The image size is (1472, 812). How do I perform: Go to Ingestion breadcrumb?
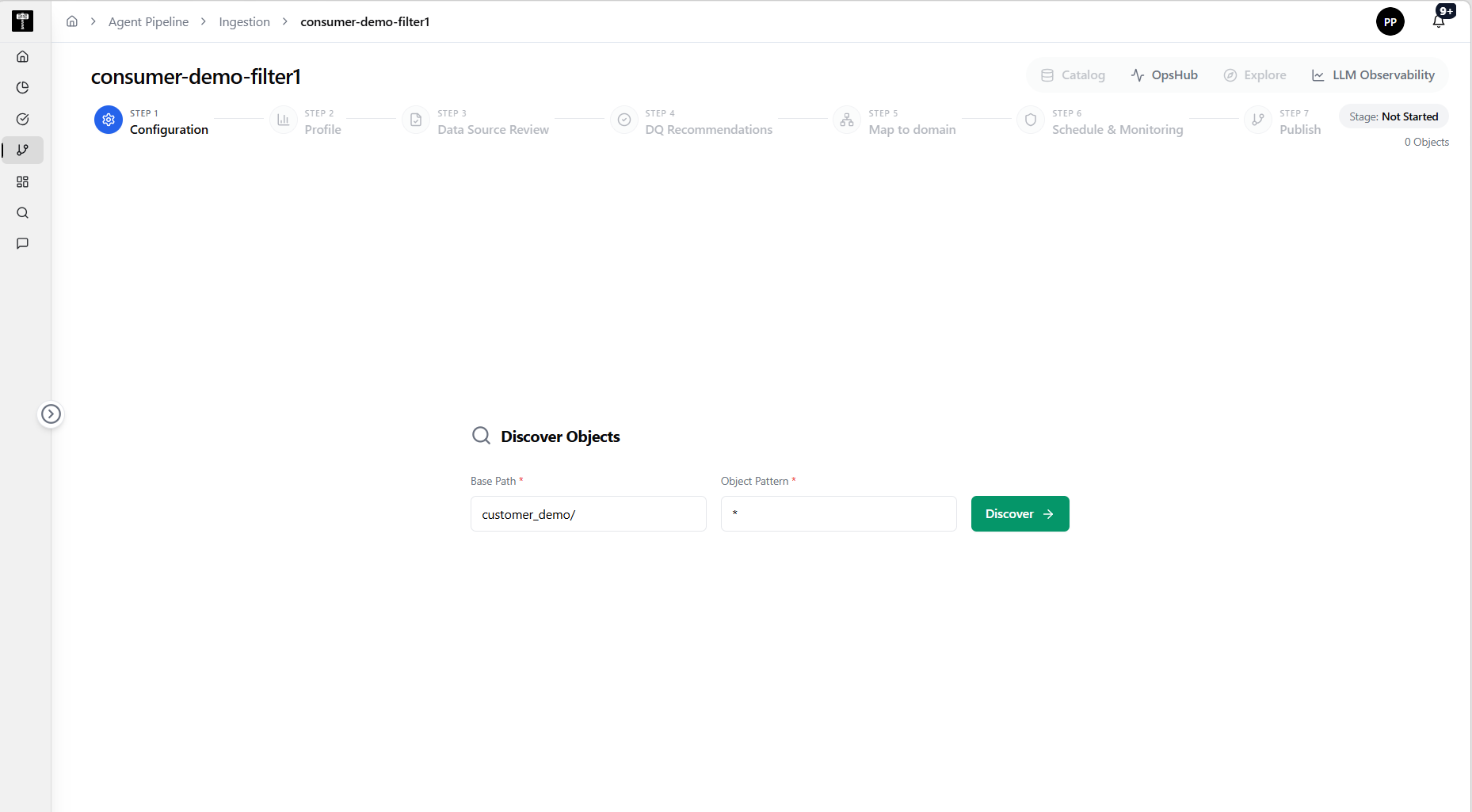pos(244,21)
